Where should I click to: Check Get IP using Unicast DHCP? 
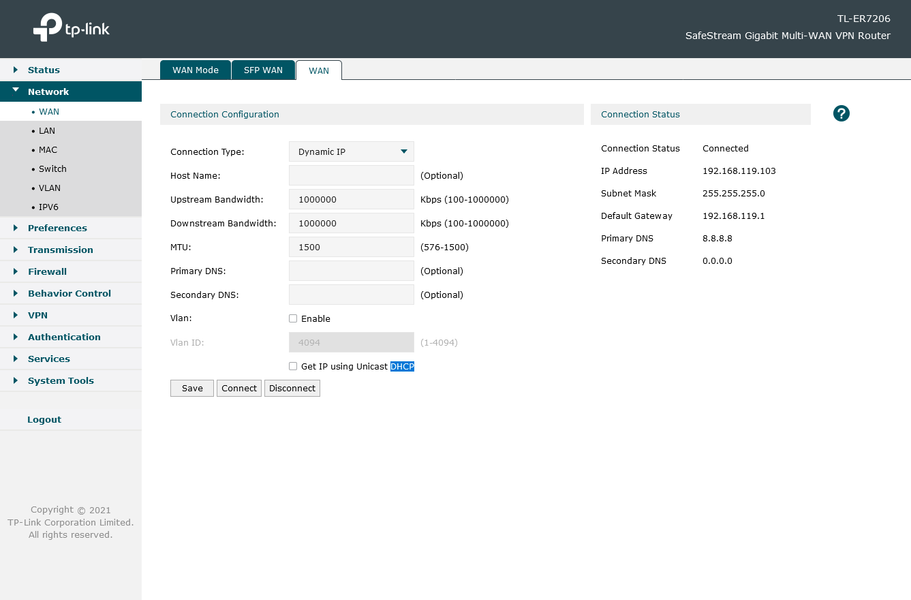click(x=293, y=366)
